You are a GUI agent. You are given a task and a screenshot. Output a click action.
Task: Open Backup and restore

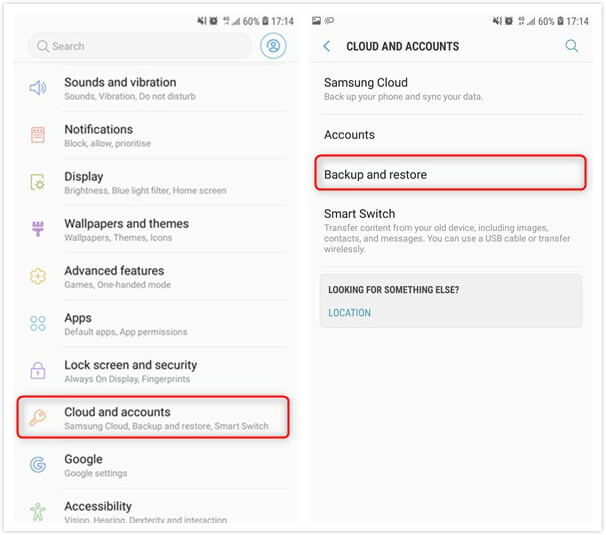(x=450, y=174)
